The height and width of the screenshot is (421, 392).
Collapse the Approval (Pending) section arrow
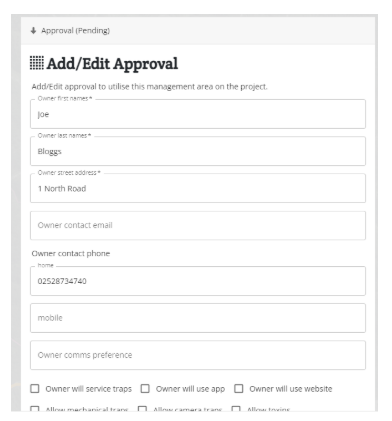(x=33, y=31)
